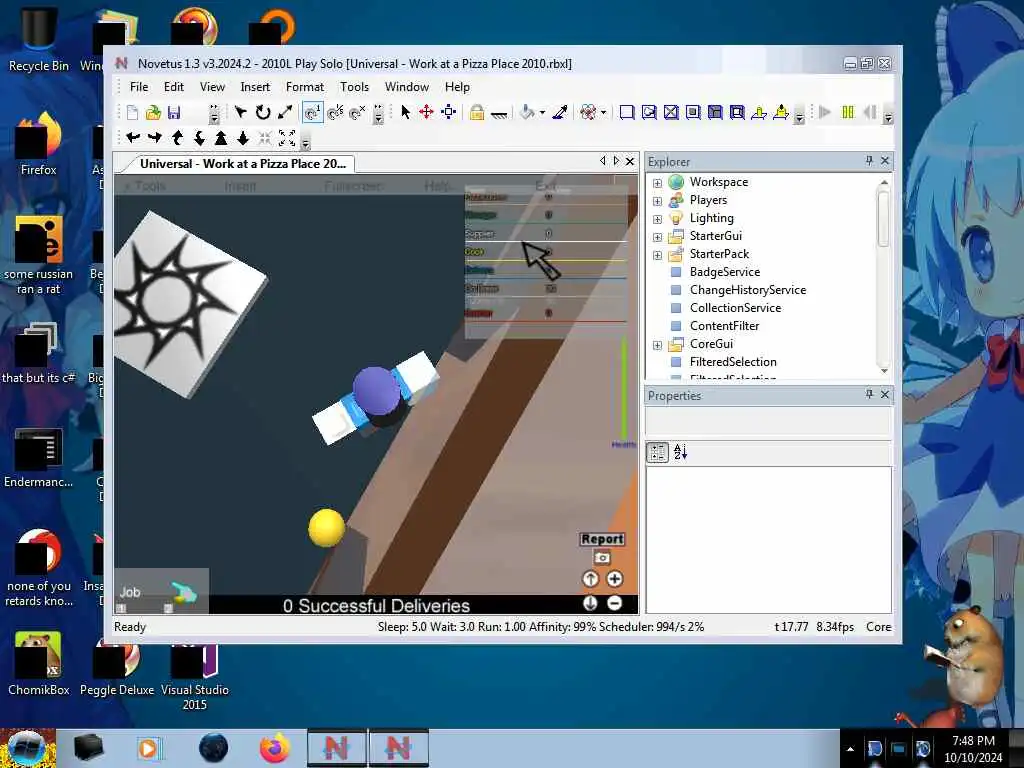The width and height of the screenshot is (1024, 768).
Task: Reset the simulation with the rewind icon
Action: coord(869,112)
